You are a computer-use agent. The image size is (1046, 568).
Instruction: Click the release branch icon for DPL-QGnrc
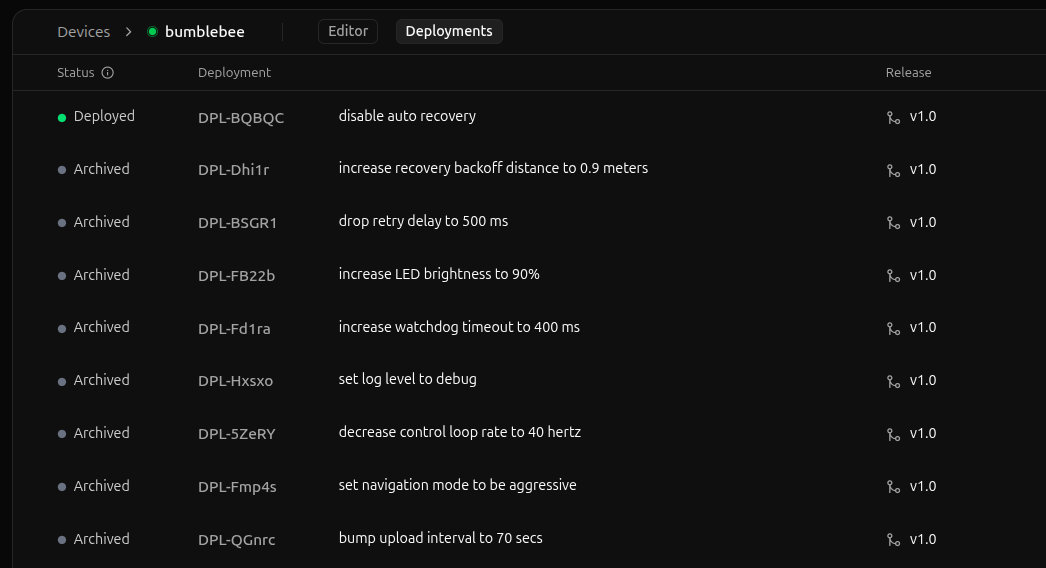tap(893, 540)
